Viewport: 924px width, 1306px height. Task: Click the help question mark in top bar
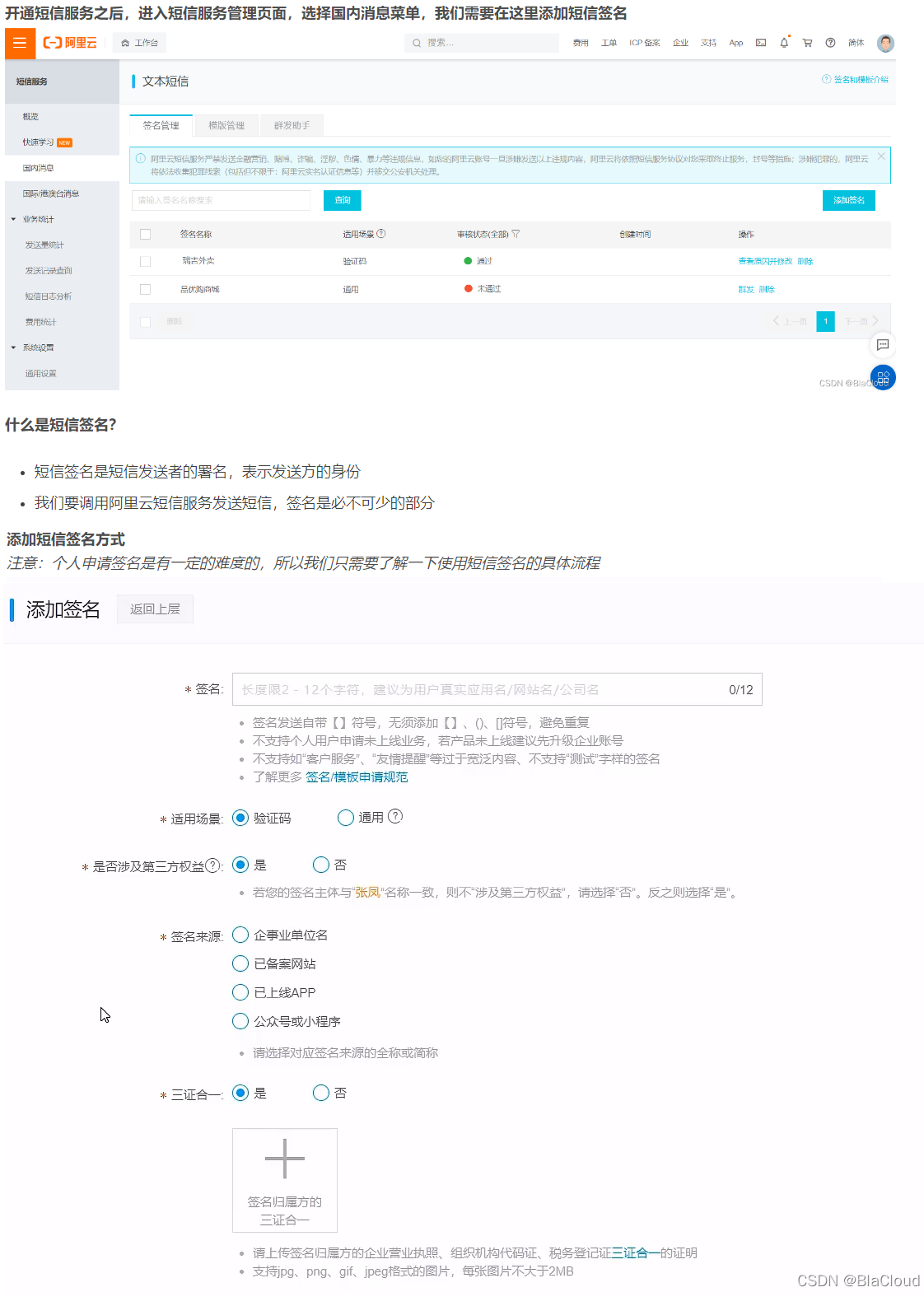point(830,43)
